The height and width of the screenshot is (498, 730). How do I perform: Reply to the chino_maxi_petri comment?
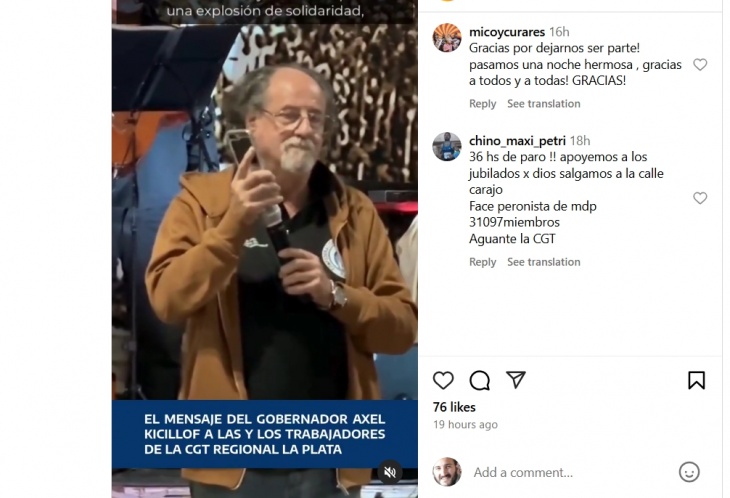(482, 262)
